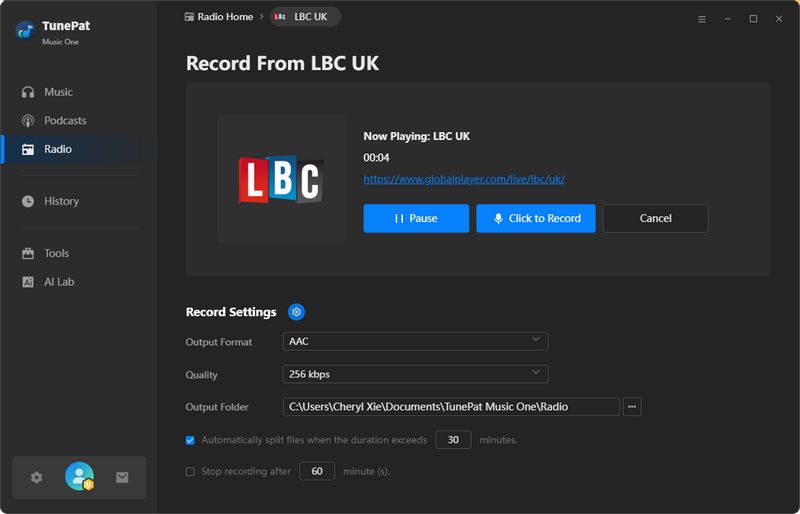Open the Tools section
The width and height of the screenshot is (800, 514).
(56, 254)
